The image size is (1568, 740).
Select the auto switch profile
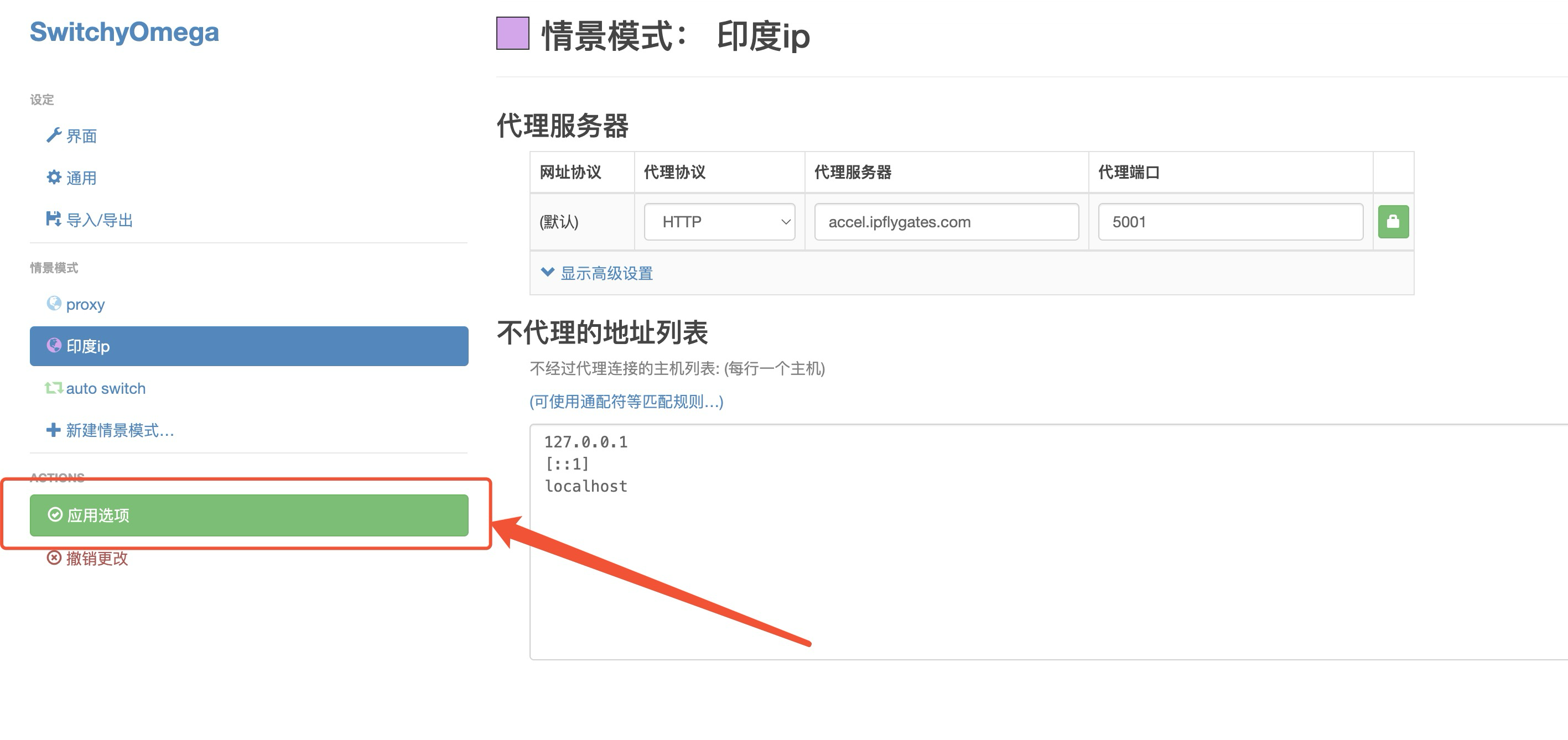pos(105,388)
